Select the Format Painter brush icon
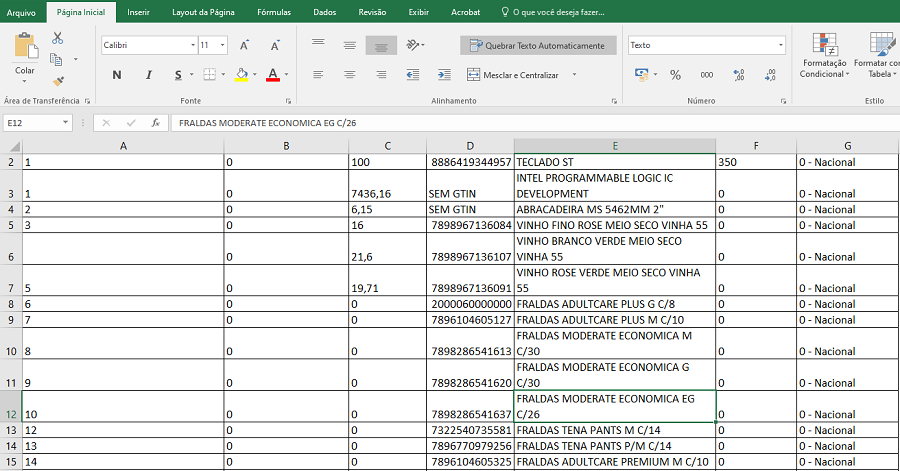Screen dimensions: 900x471 (57, 81)
